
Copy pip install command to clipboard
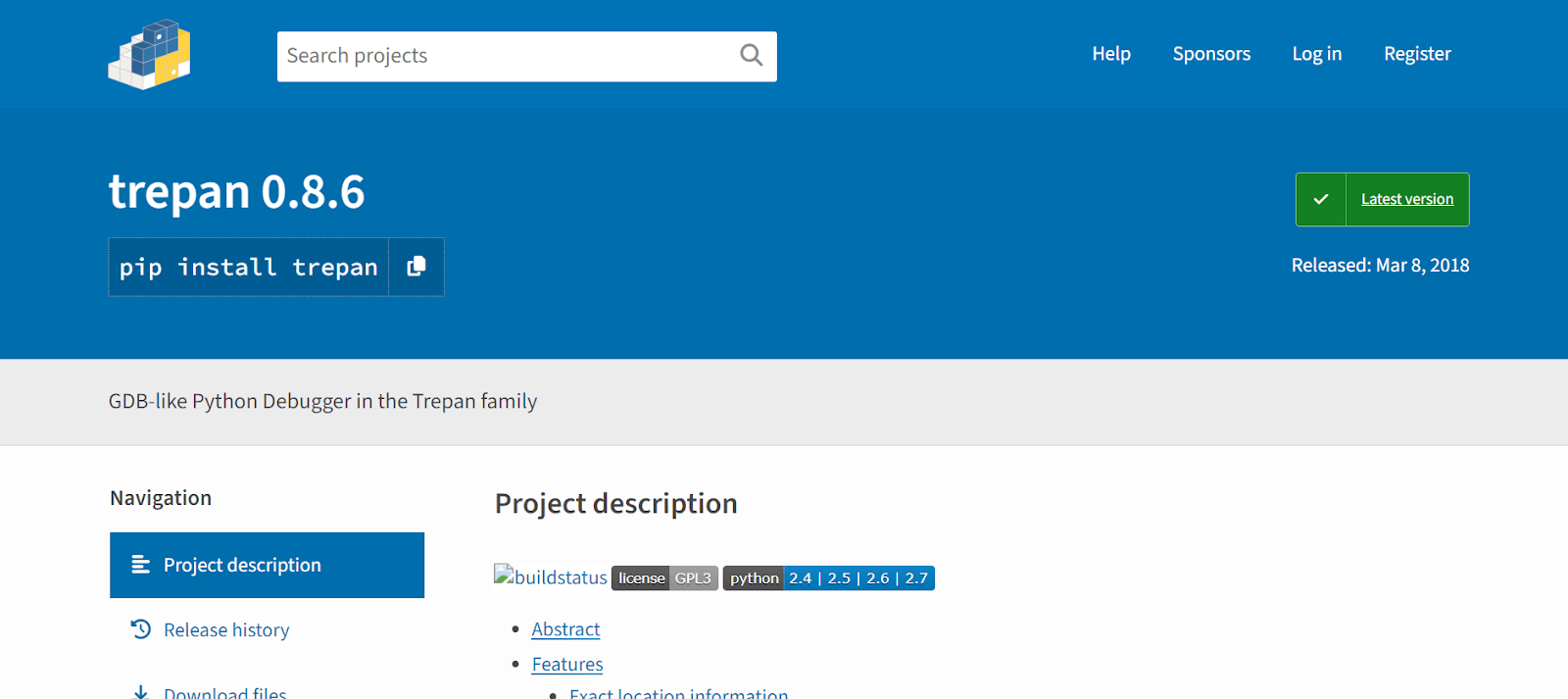click(416, 267)
